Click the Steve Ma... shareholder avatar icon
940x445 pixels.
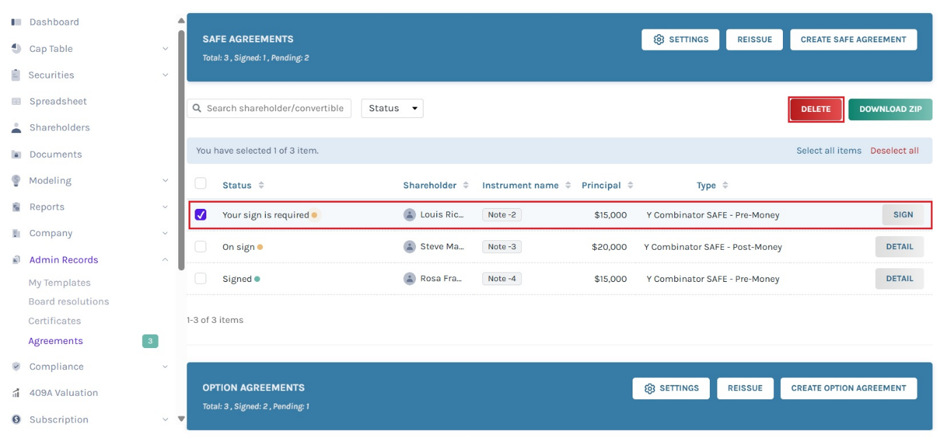(x=409, y=246)
